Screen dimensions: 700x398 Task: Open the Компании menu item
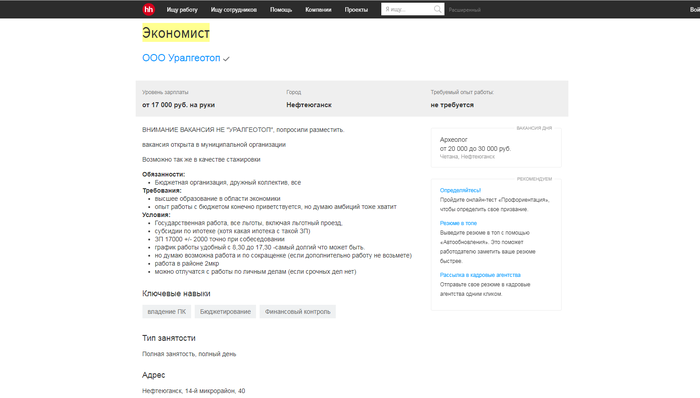tap(318, 10)
